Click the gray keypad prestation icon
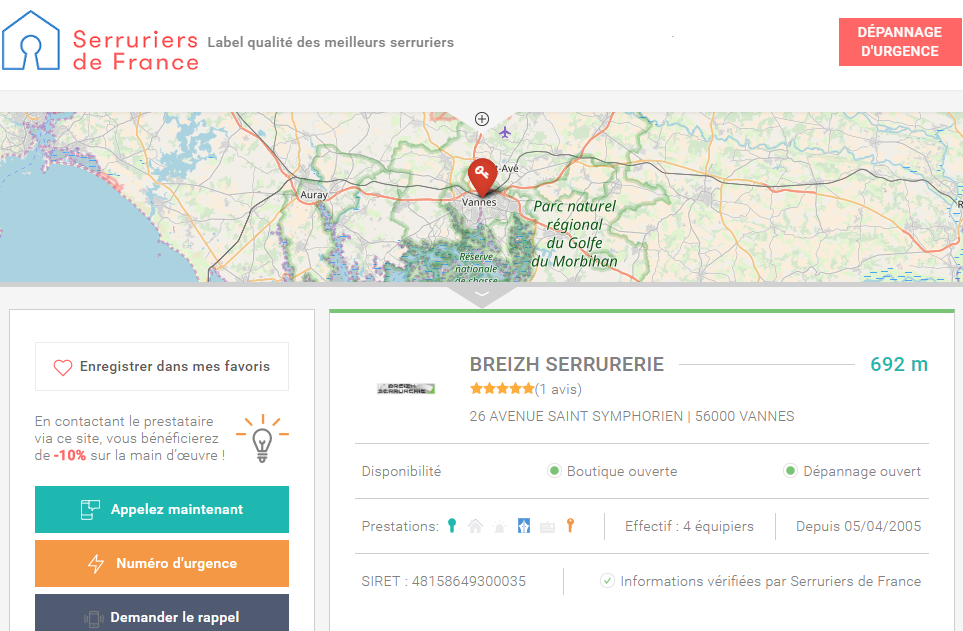Viewport: 963px width, 631px height. 547,527
